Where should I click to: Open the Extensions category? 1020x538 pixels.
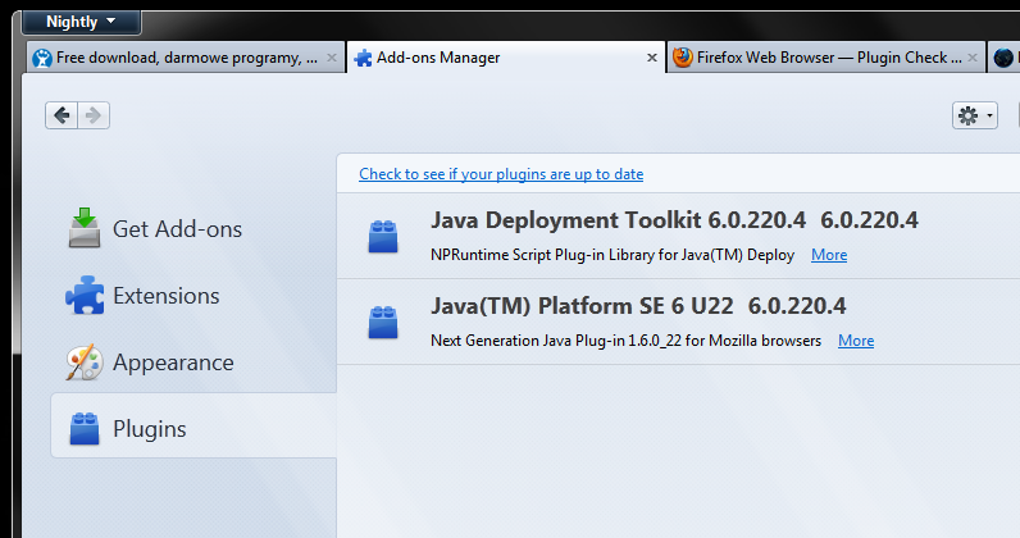point(194,296)
